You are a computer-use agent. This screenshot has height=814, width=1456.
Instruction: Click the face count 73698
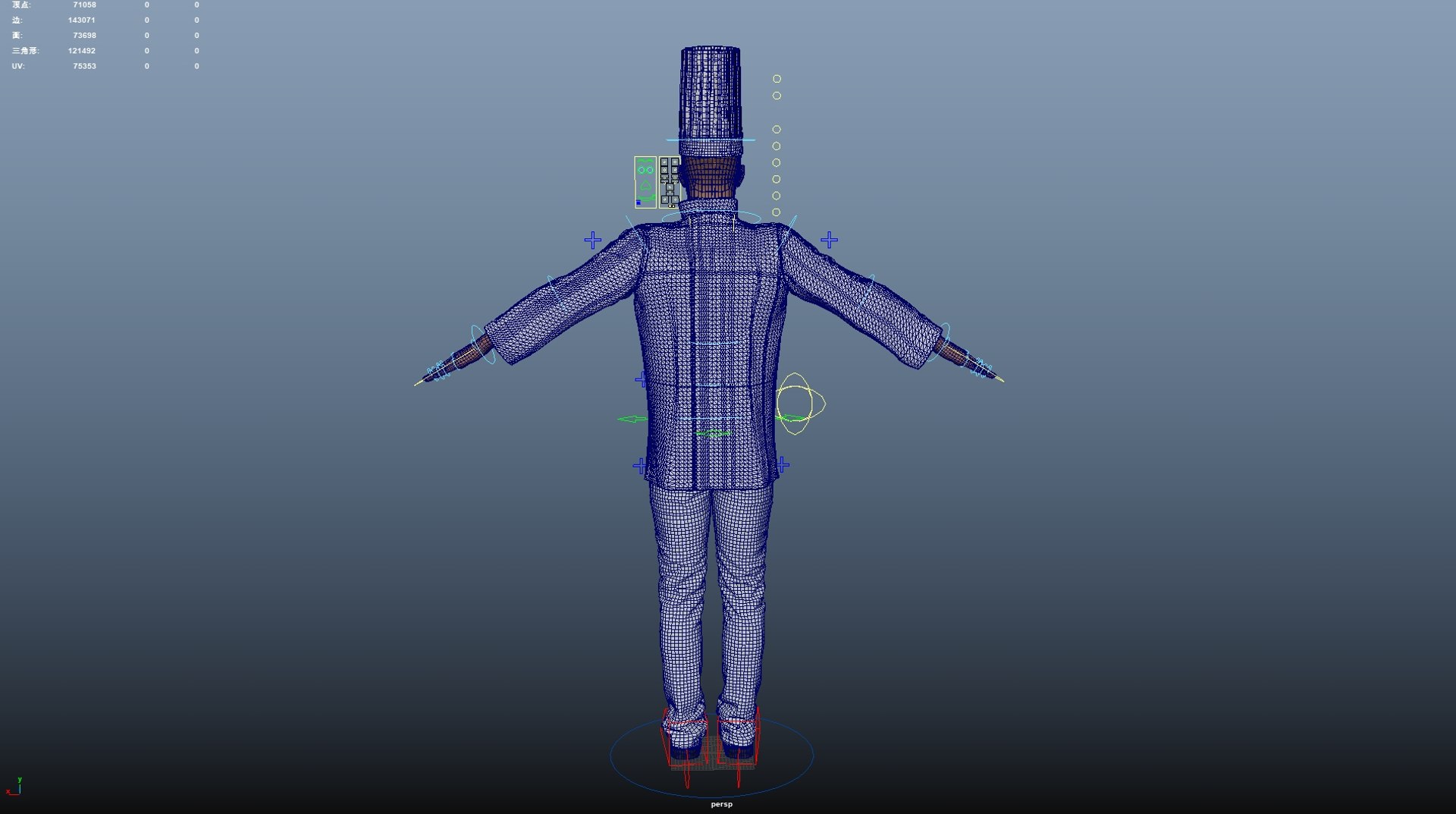84,35
